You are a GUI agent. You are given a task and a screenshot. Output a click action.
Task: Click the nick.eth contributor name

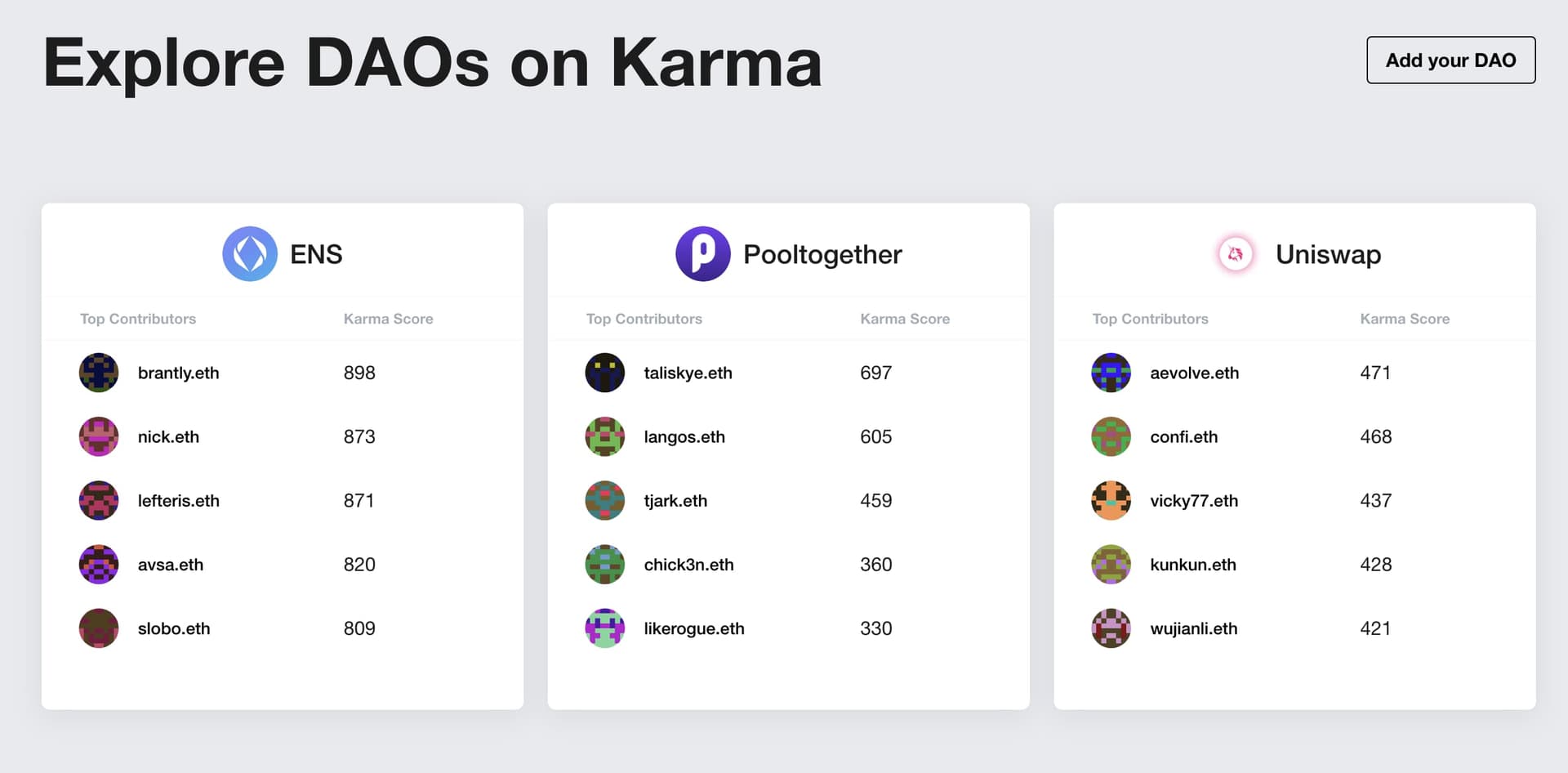168,436
